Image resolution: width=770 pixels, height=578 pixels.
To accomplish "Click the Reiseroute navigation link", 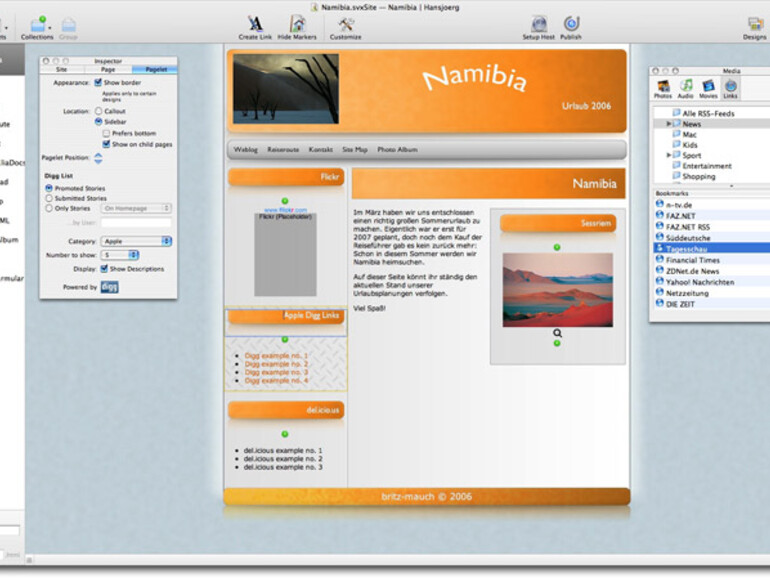I will click(283, 149).
